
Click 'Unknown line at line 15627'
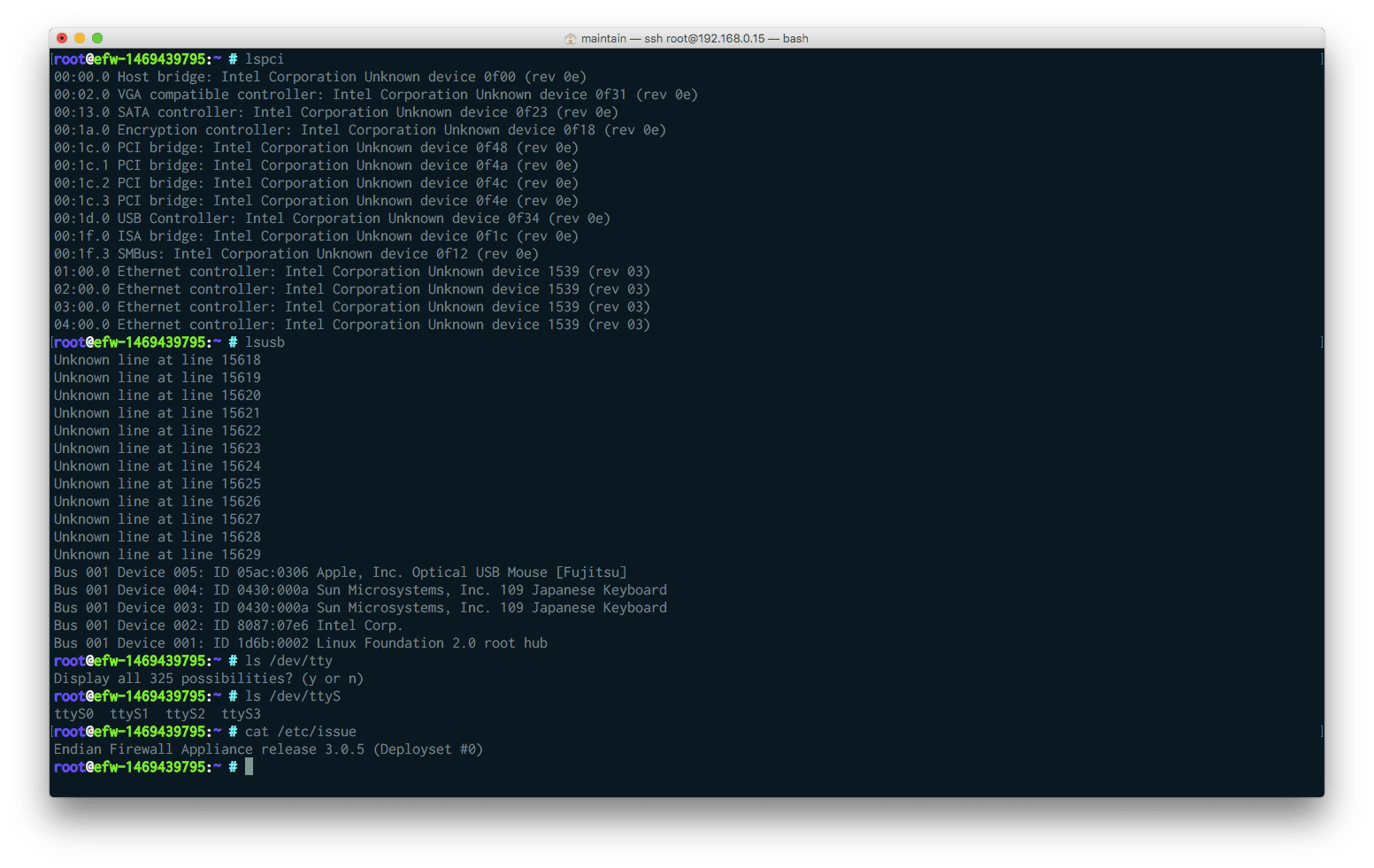point(157,519)
